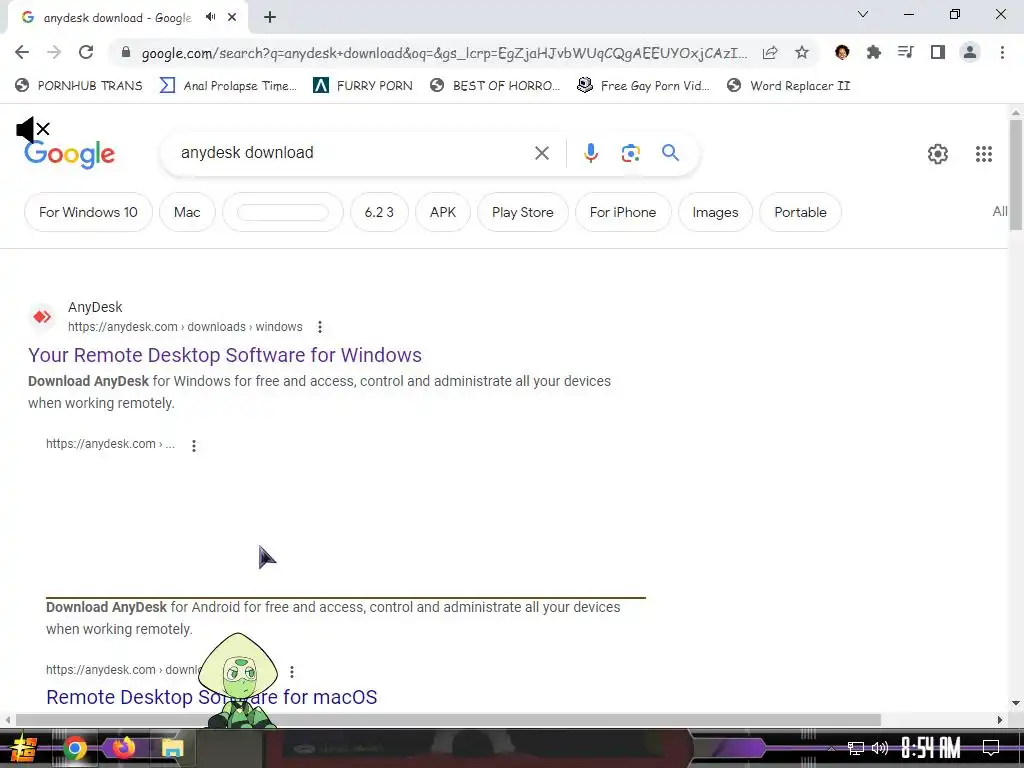
Task: Click the scroll right arrow on the horizontal scrollbar
Action: [x=1000, y=720]
